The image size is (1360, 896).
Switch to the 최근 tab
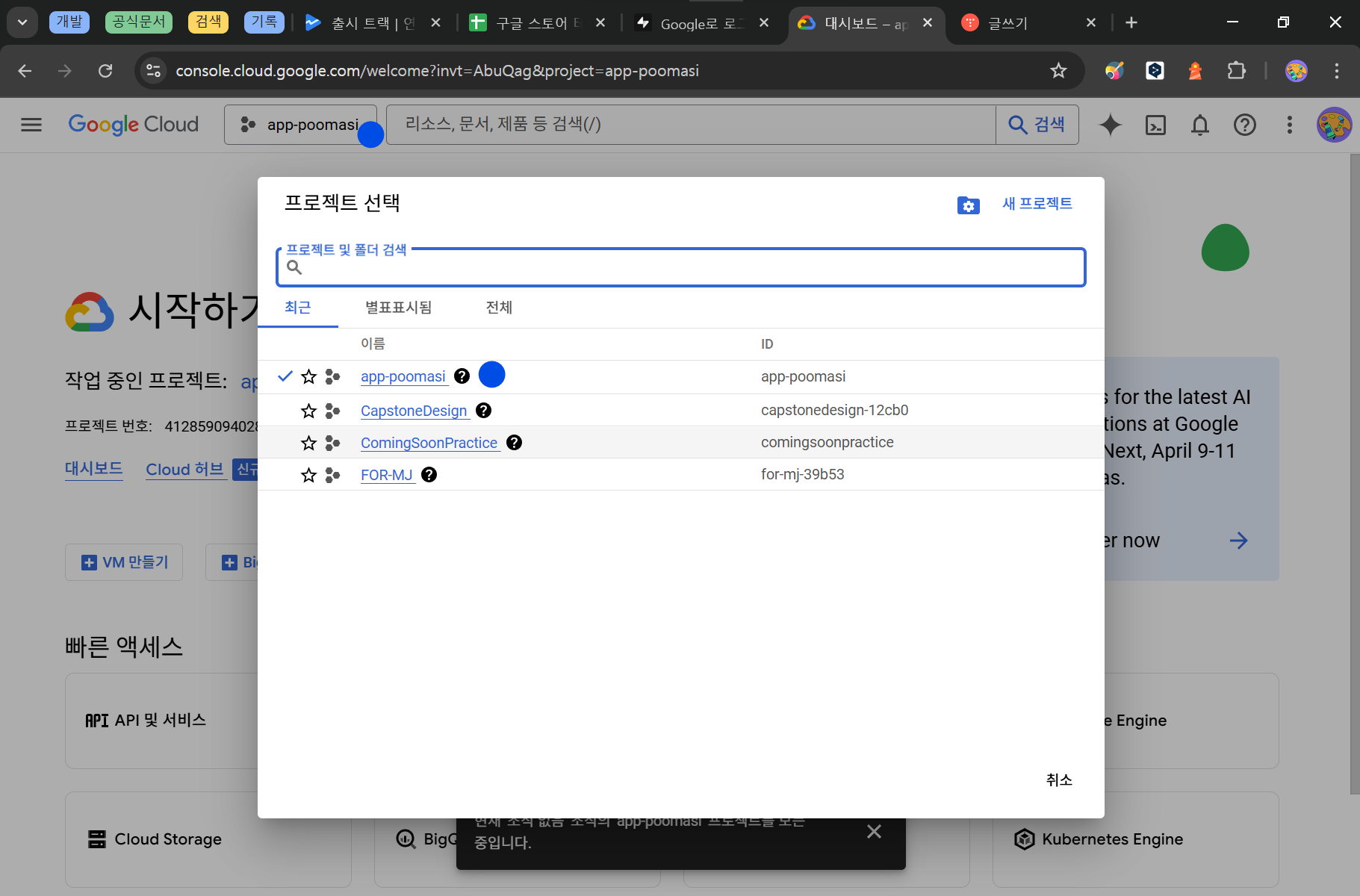coord(298,308)
